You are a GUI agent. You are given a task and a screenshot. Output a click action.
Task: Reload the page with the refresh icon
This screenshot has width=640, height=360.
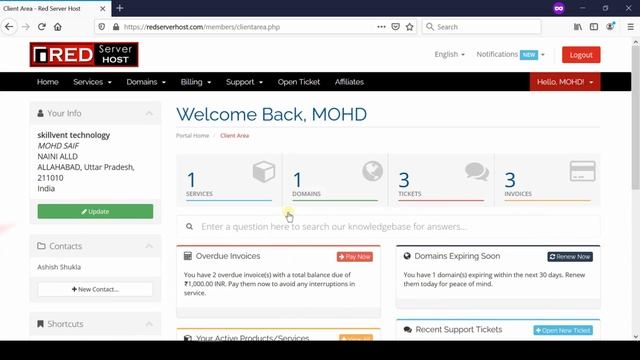click(42, 27)
